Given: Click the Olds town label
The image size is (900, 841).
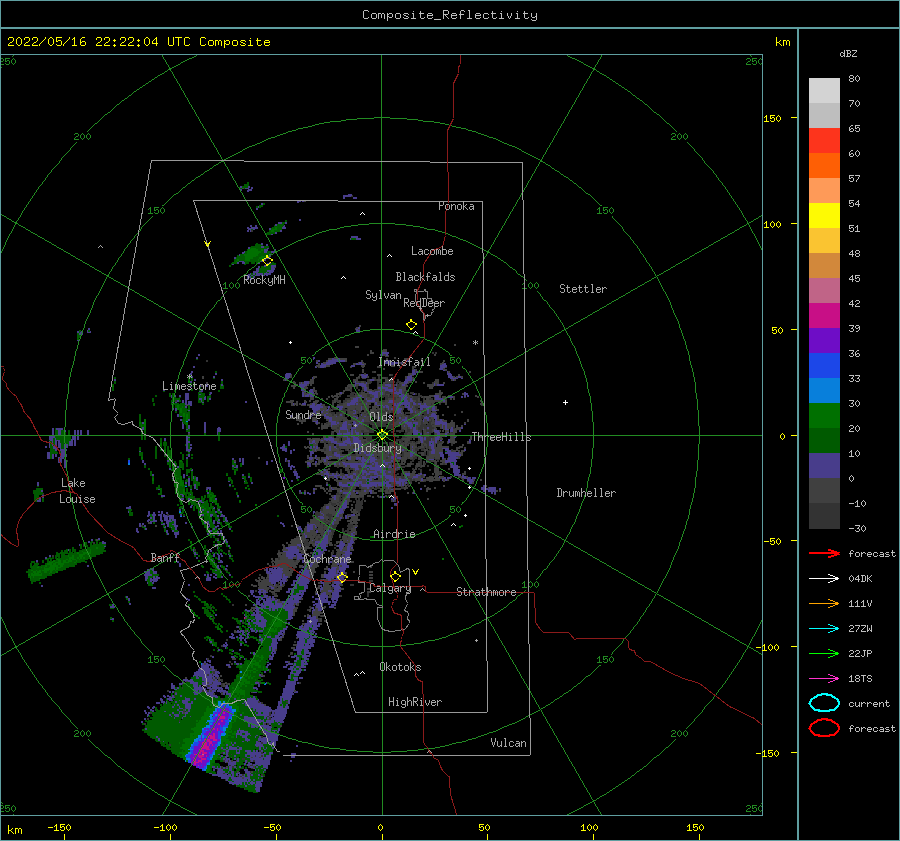Looking at the screenshot, I should coord(381,417).
